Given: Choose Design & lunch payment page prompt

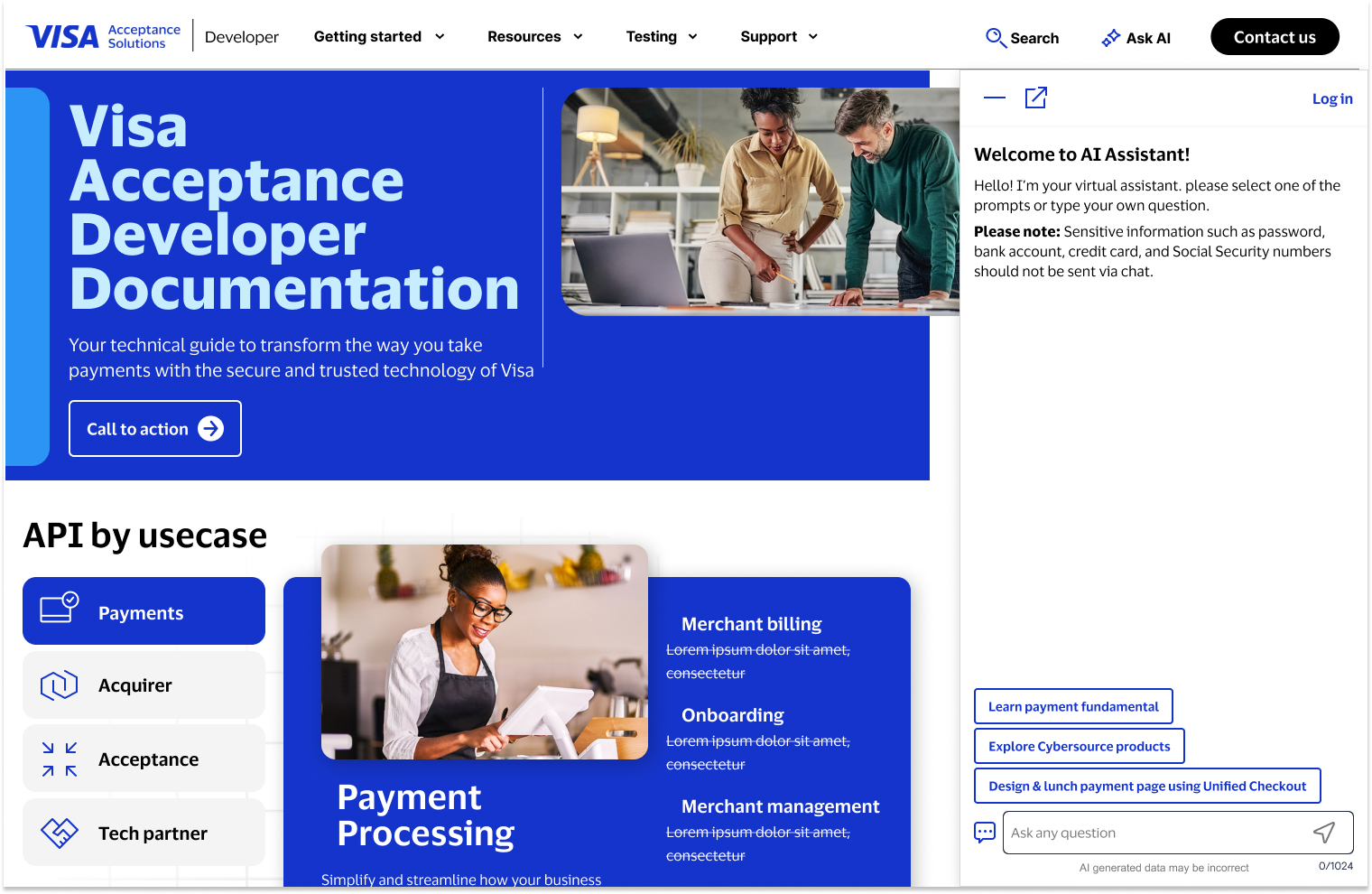Looking at the screenshot, I should coord(1147,786).
